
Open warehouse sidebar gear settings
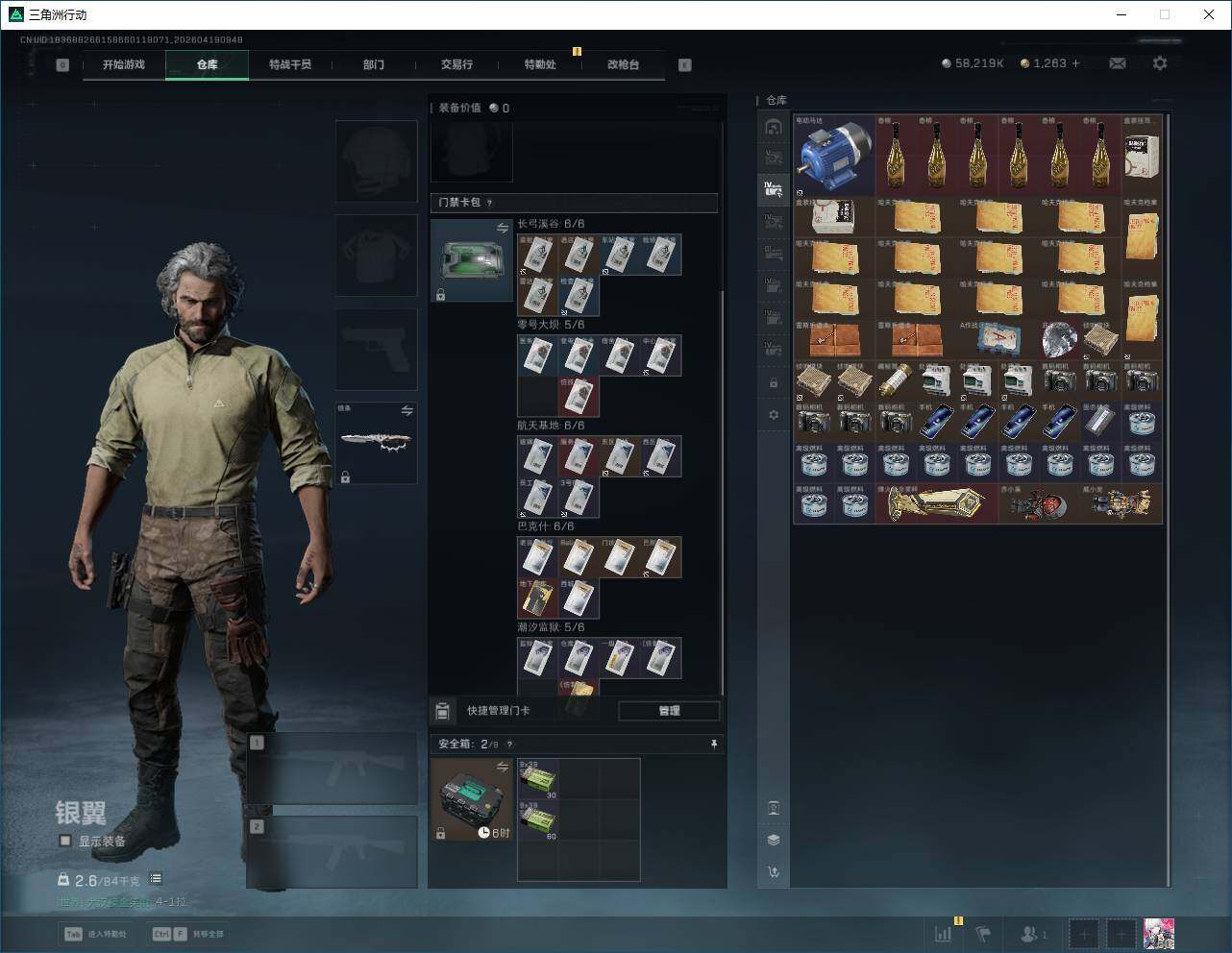click(x=774, y=415)
